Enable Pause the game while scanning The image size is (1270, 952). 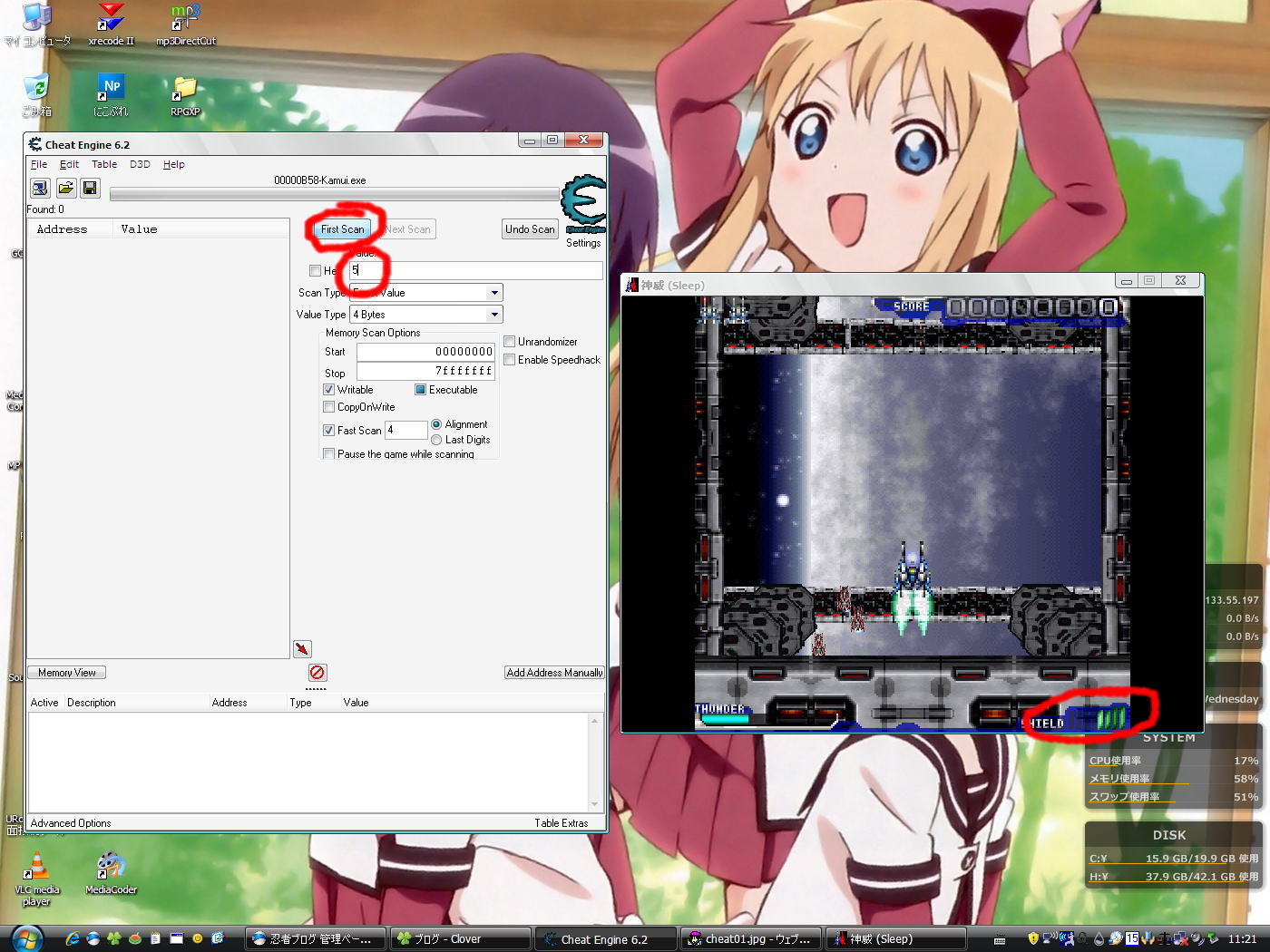[x=329, y=453]
